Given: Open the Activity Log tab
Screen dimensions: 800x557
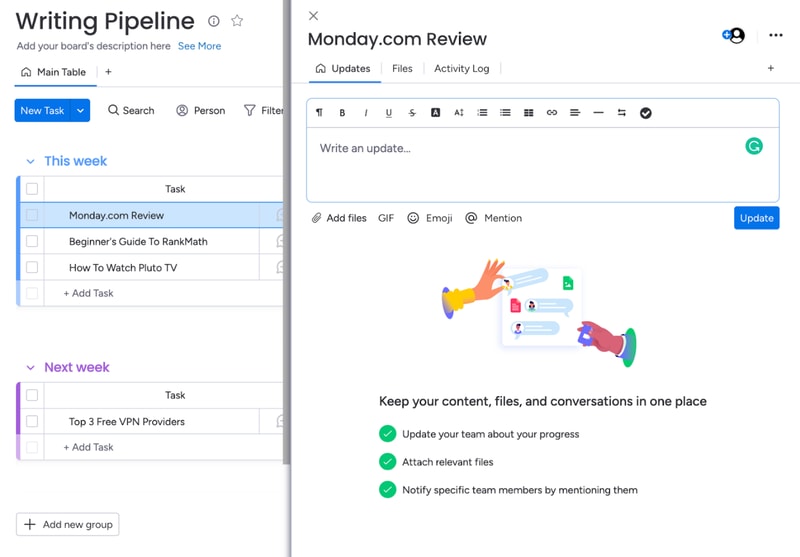Looking at the screenshot, I should point(461,68).
